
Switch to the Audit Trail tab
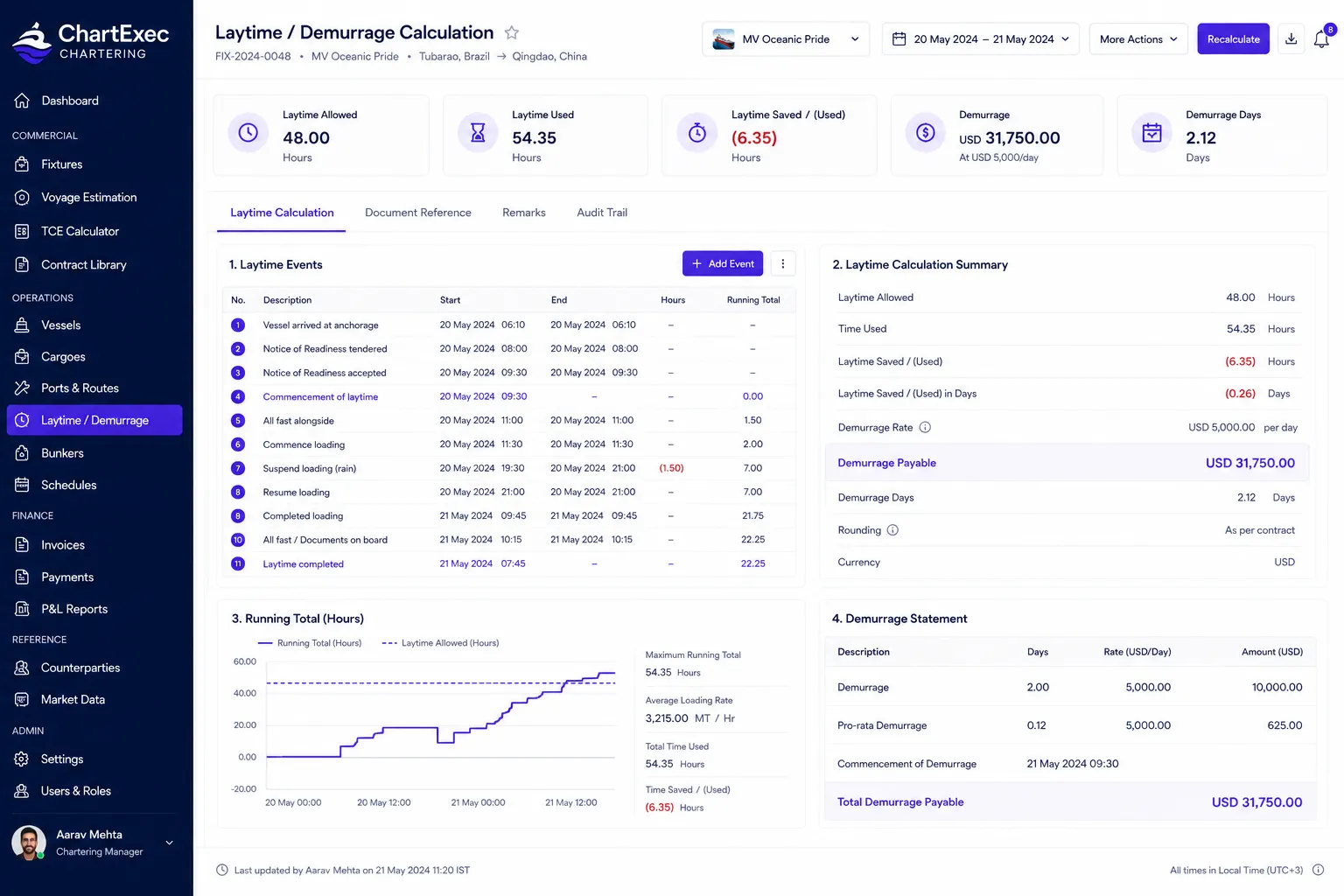coord(602,213)
